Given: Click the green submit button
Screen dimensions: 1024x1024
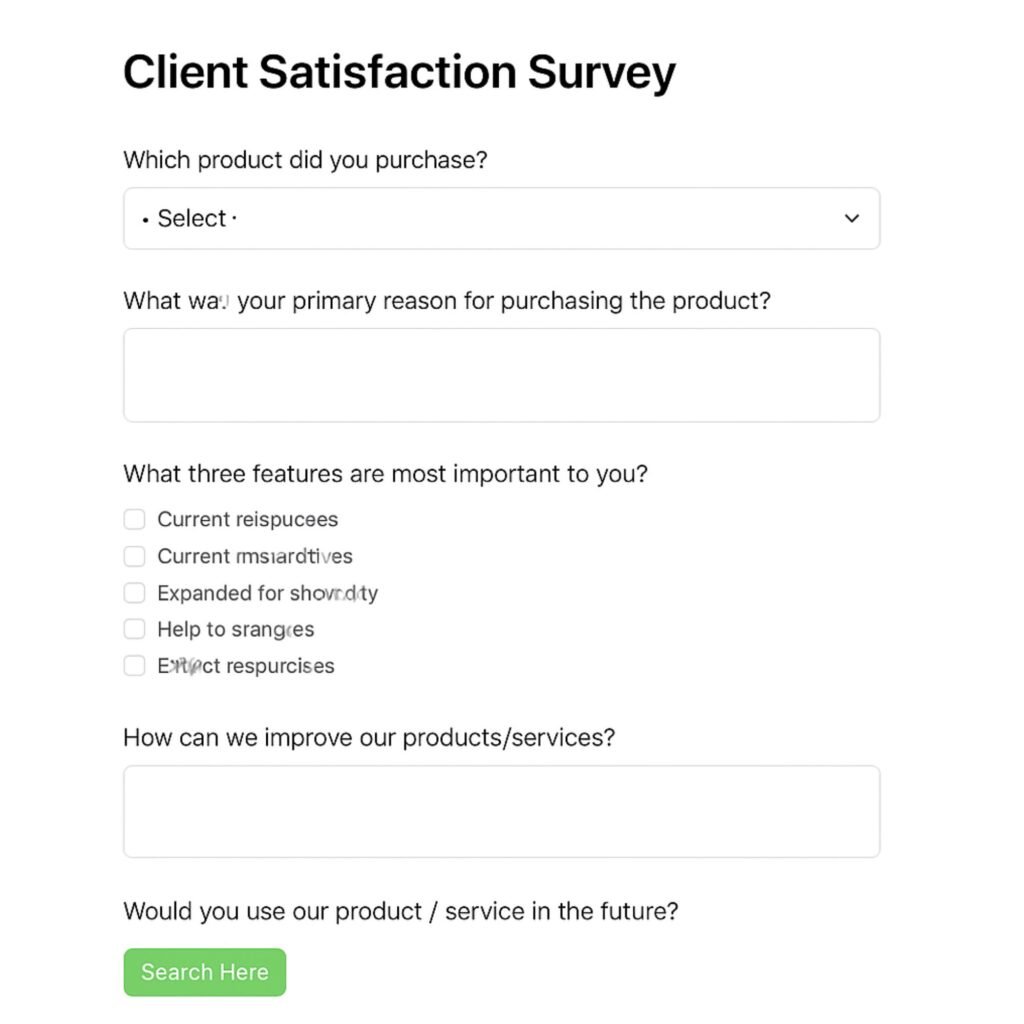Looking at the screenshot, I should (204, 971).
